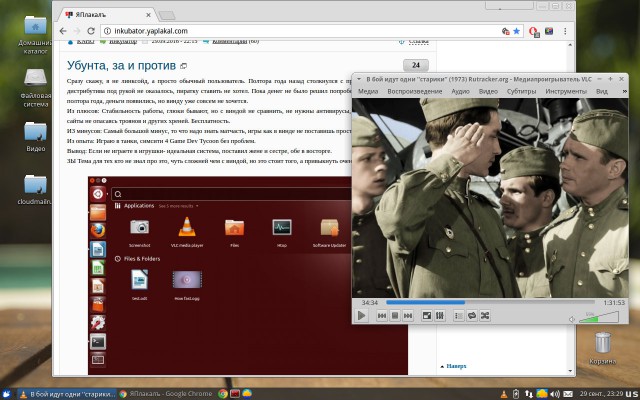Click the network arrows tray icon

point(529,394)
